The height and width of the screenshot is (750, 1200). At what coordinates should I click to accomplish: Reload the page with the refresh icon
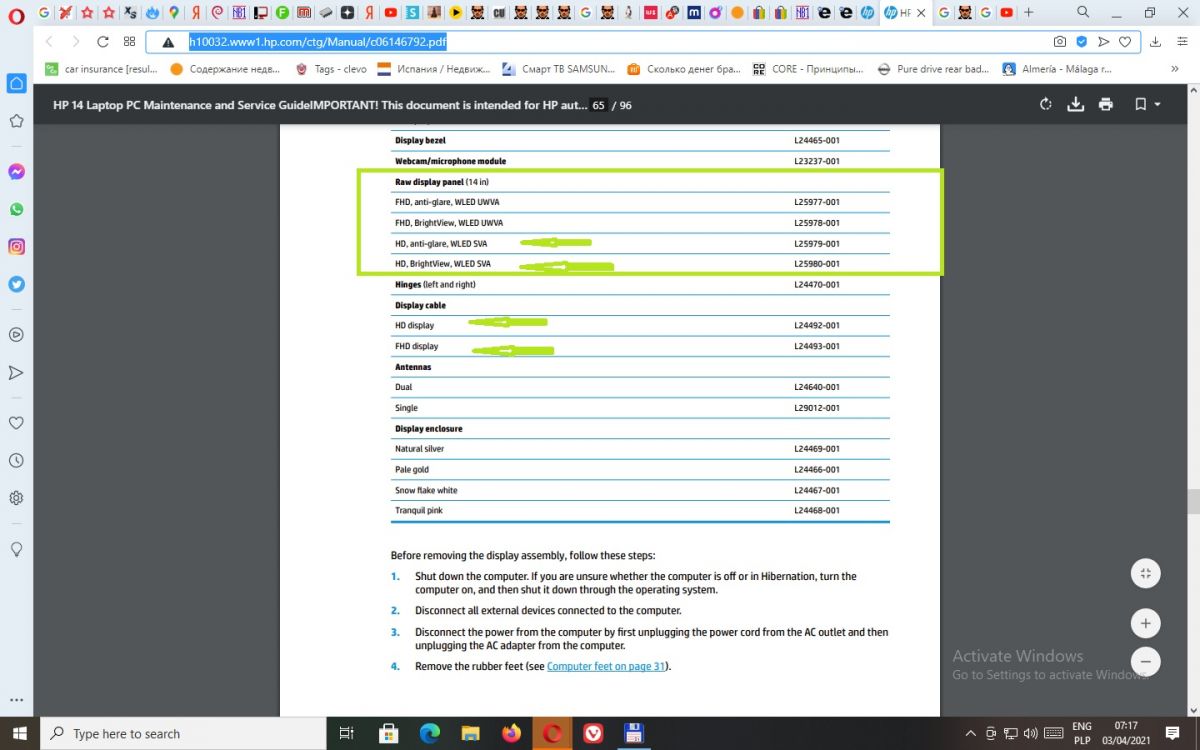click(x=103, y=42)
